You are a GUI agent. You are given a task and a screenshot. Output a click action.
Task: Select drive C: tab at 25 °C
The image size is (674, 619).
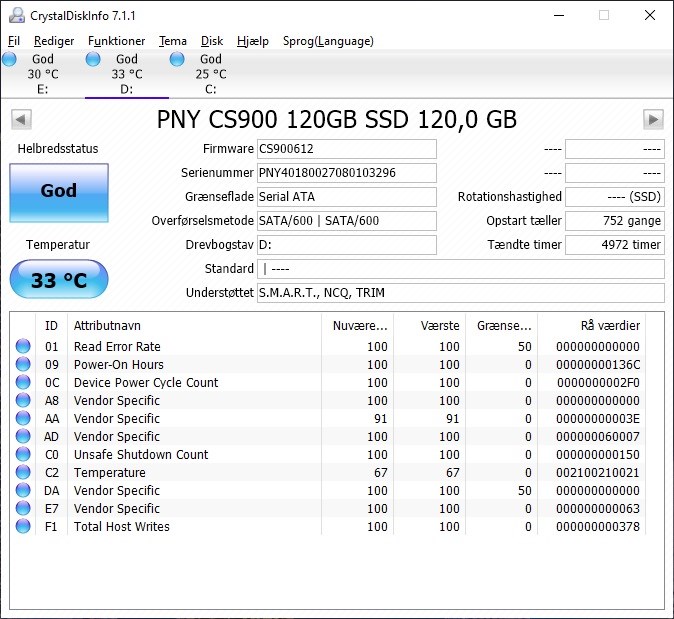[x=211, y=74]
